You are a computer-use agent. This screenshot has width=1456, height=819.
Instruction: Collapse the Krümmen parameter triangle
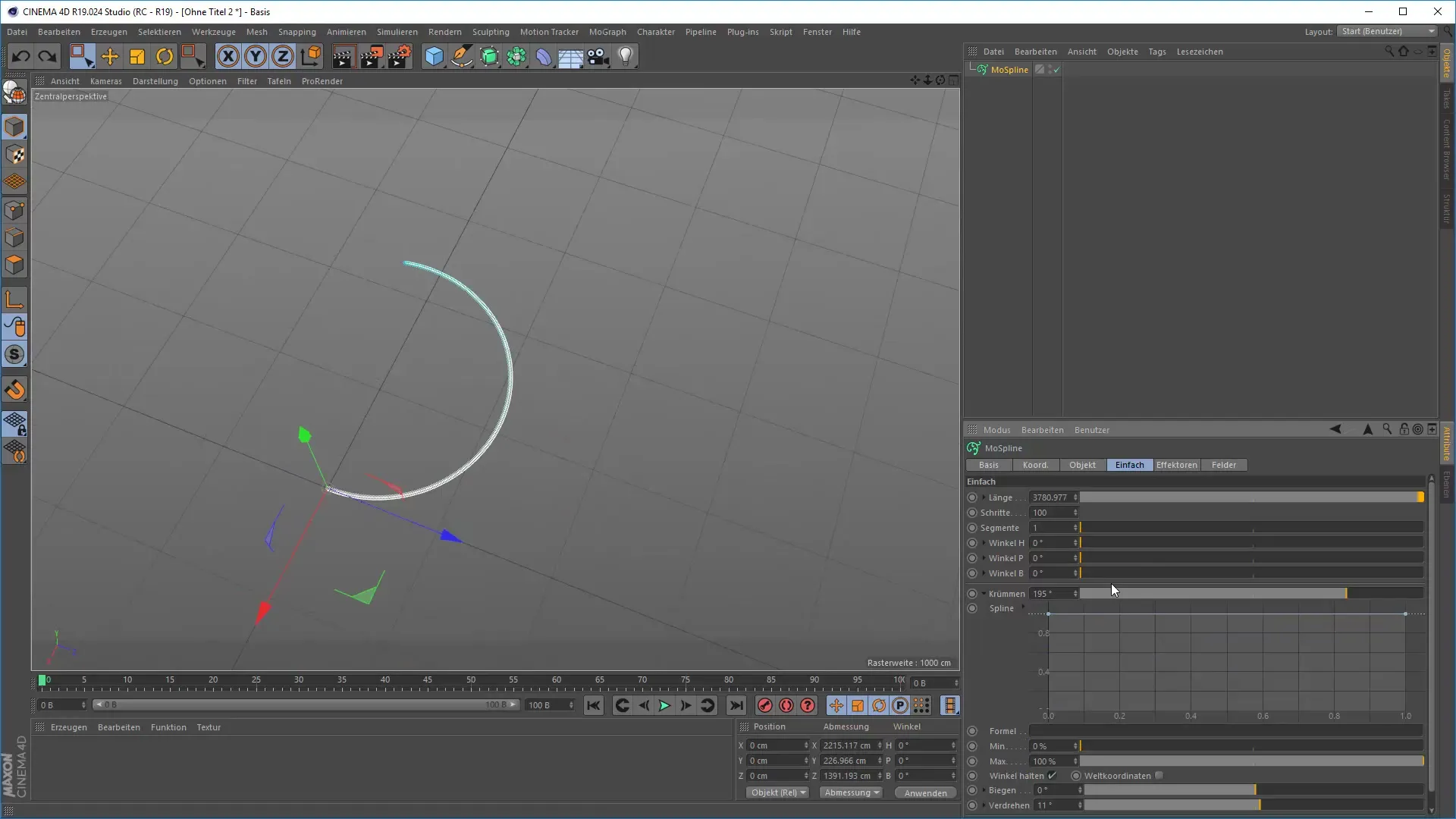(x=984, y=594)
